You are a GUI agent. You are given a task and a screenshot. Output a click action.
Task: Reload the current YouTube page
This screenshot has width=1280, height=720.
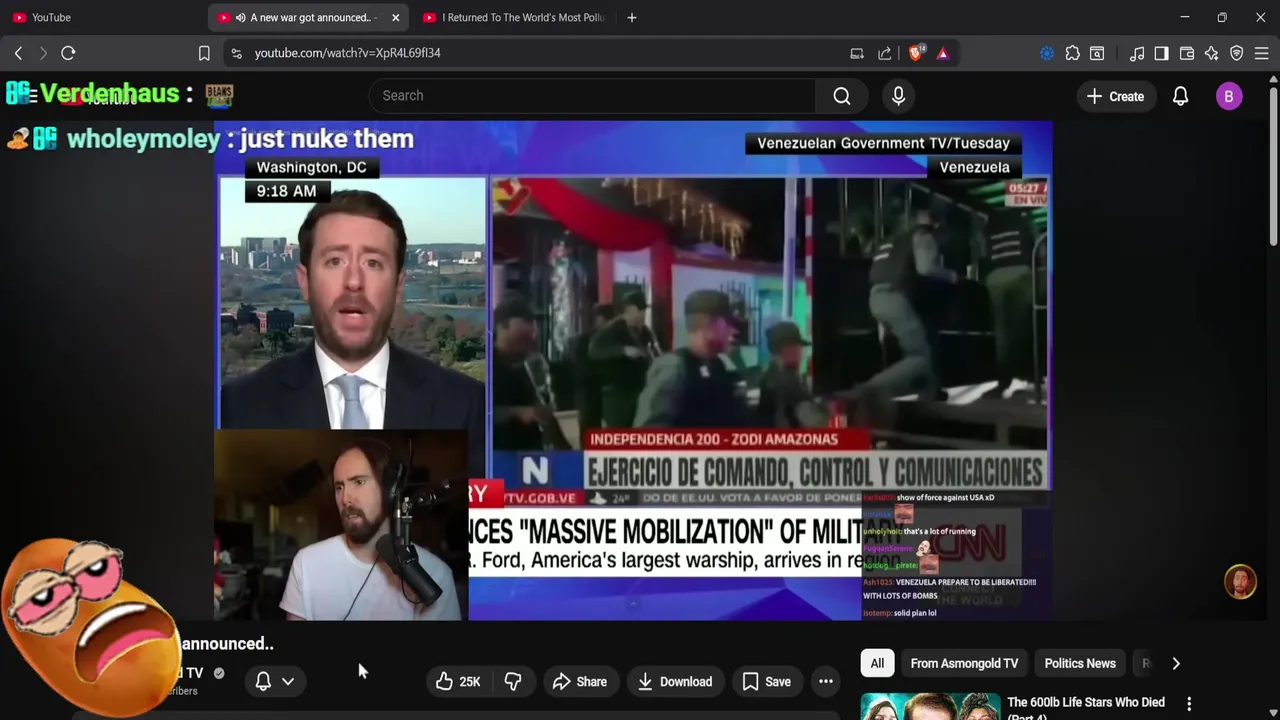[x=68, y=53]
